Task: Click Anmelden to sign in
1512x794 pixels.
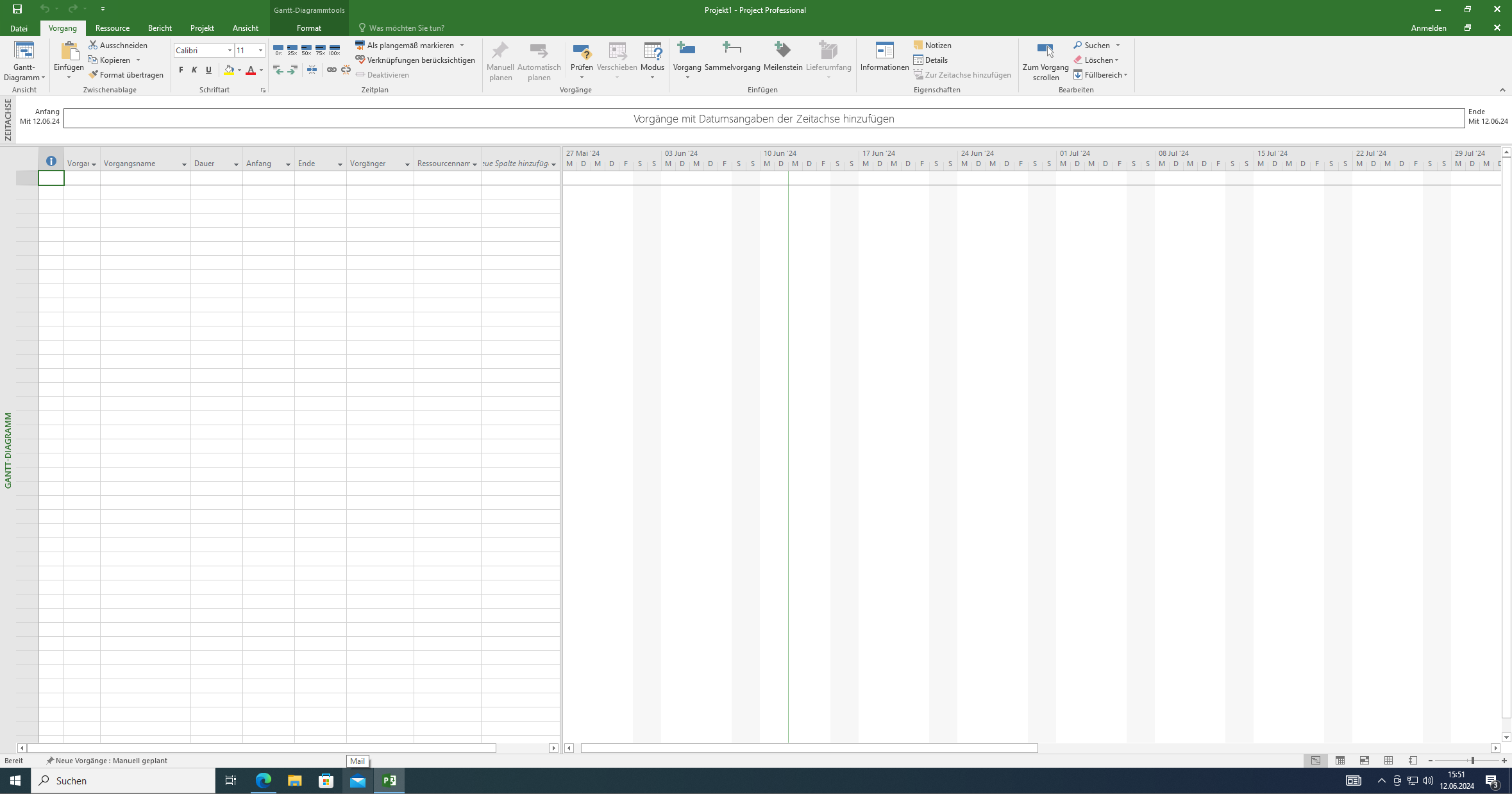Action: pos(1429,28)
